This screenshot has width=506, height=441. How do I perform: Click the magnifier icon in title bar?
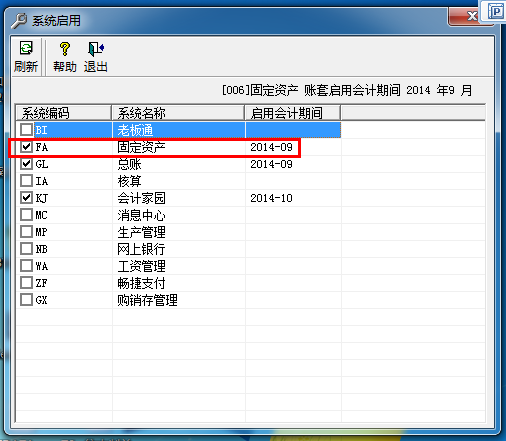click(19, 20)
